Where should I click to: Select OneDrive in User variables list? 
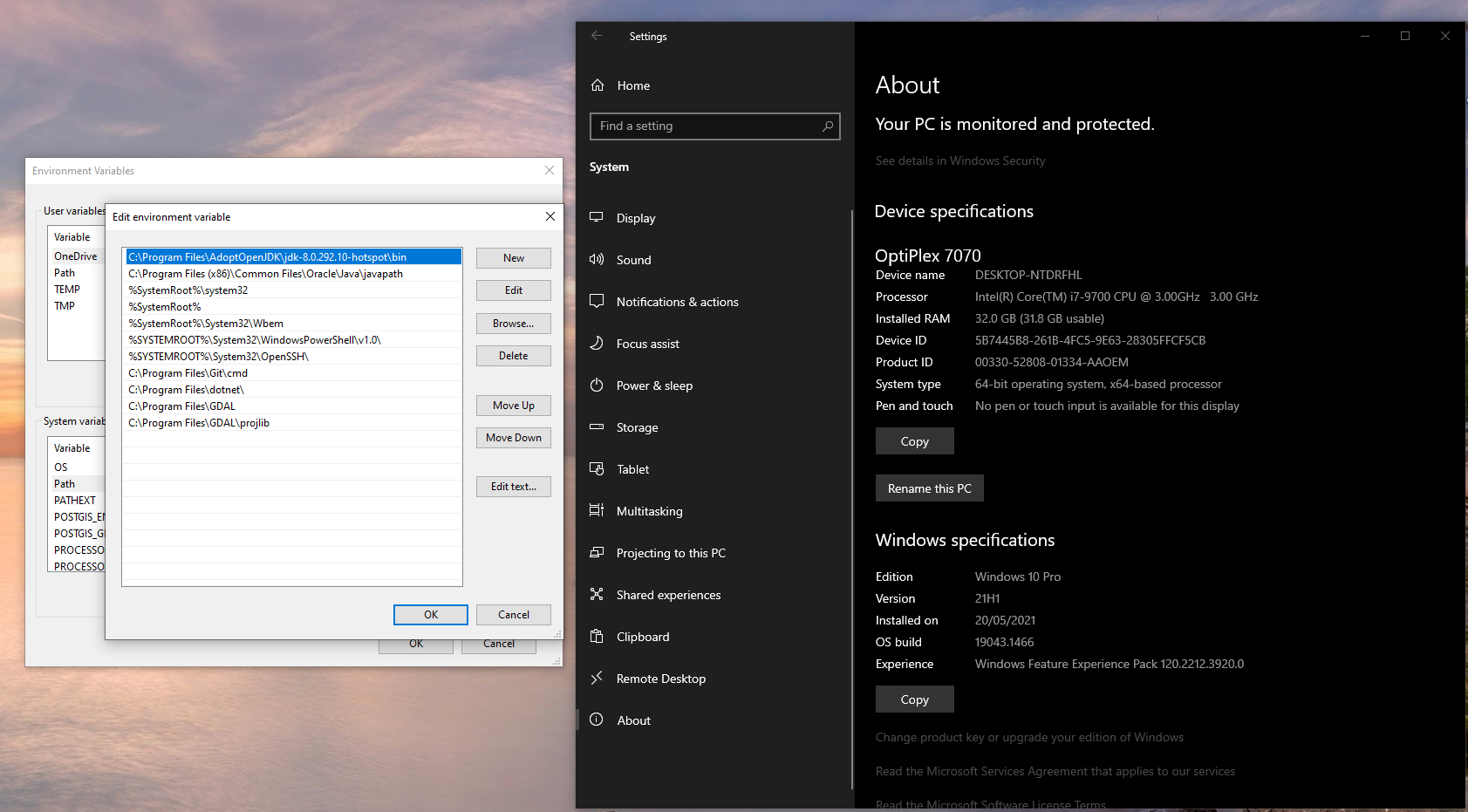pos(77,256)
